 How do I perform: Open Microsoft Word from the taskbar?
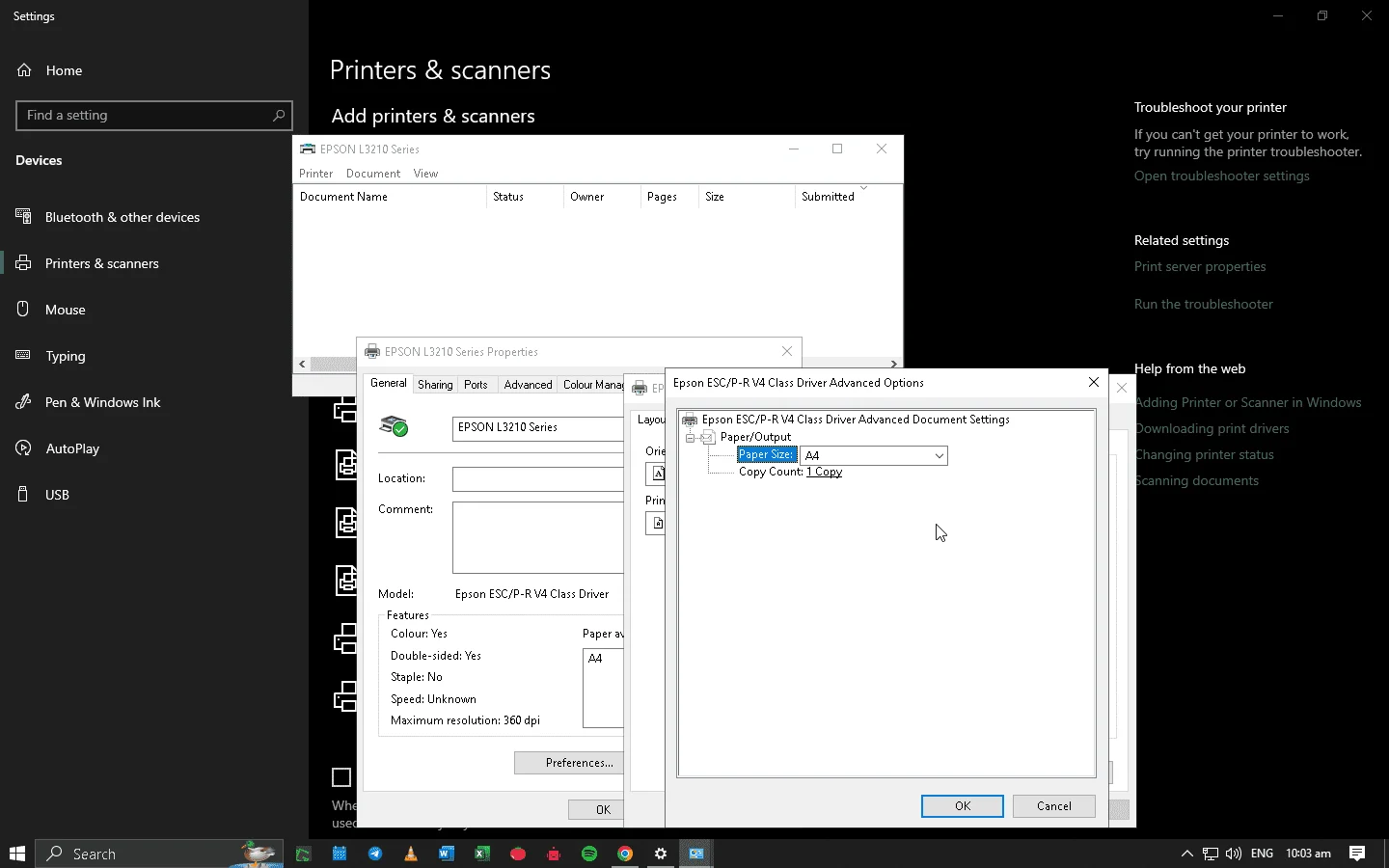point(447,854)
